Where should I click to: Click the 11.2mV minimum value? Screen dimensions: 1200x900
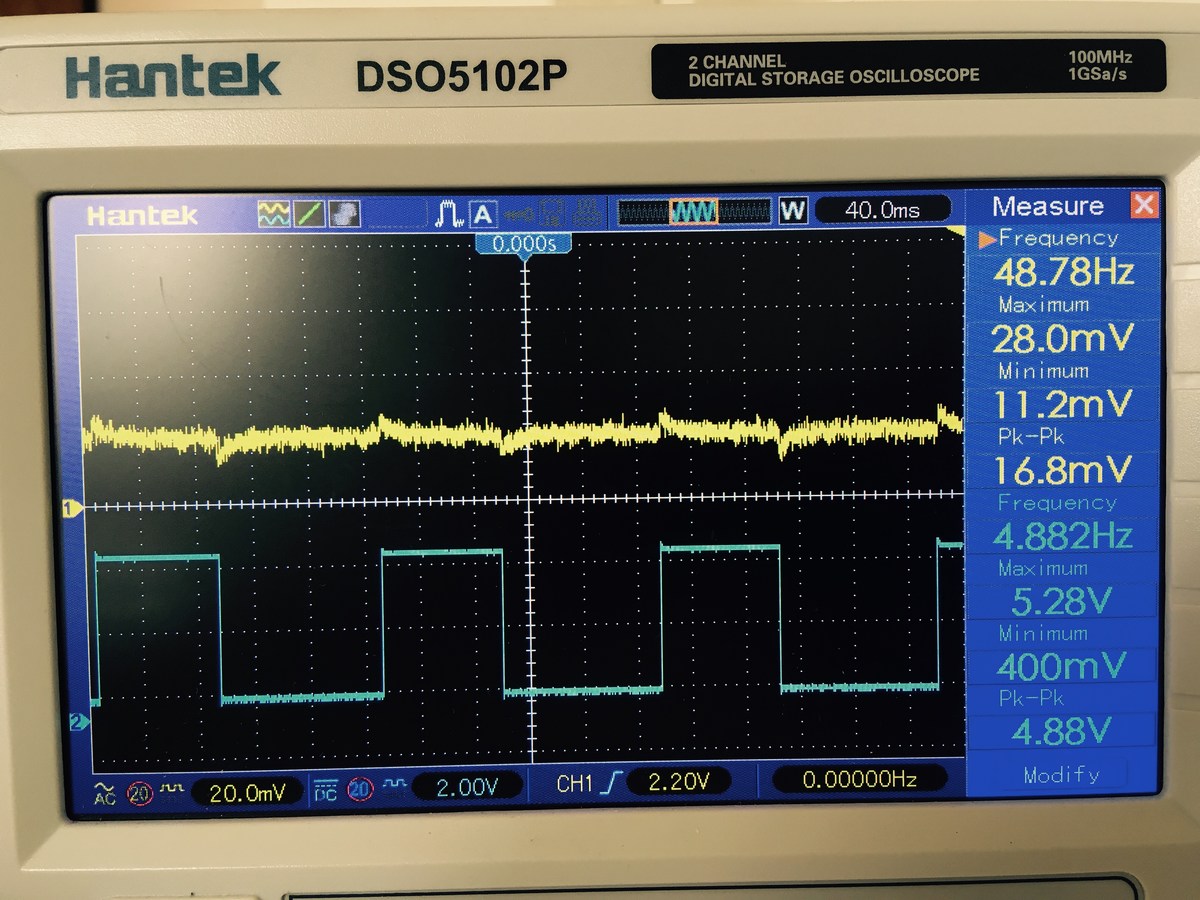click(x=1063, y=403)
